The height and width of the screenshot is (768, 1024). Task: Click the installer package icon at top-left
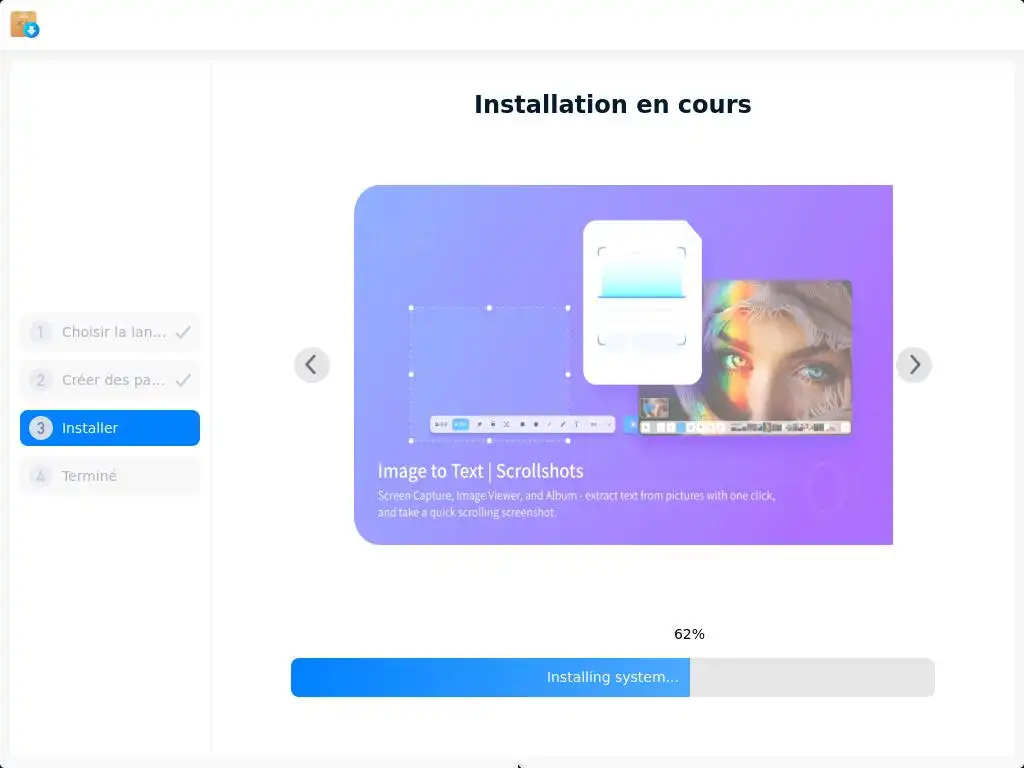pyautogui.click(x=25, y=24)
